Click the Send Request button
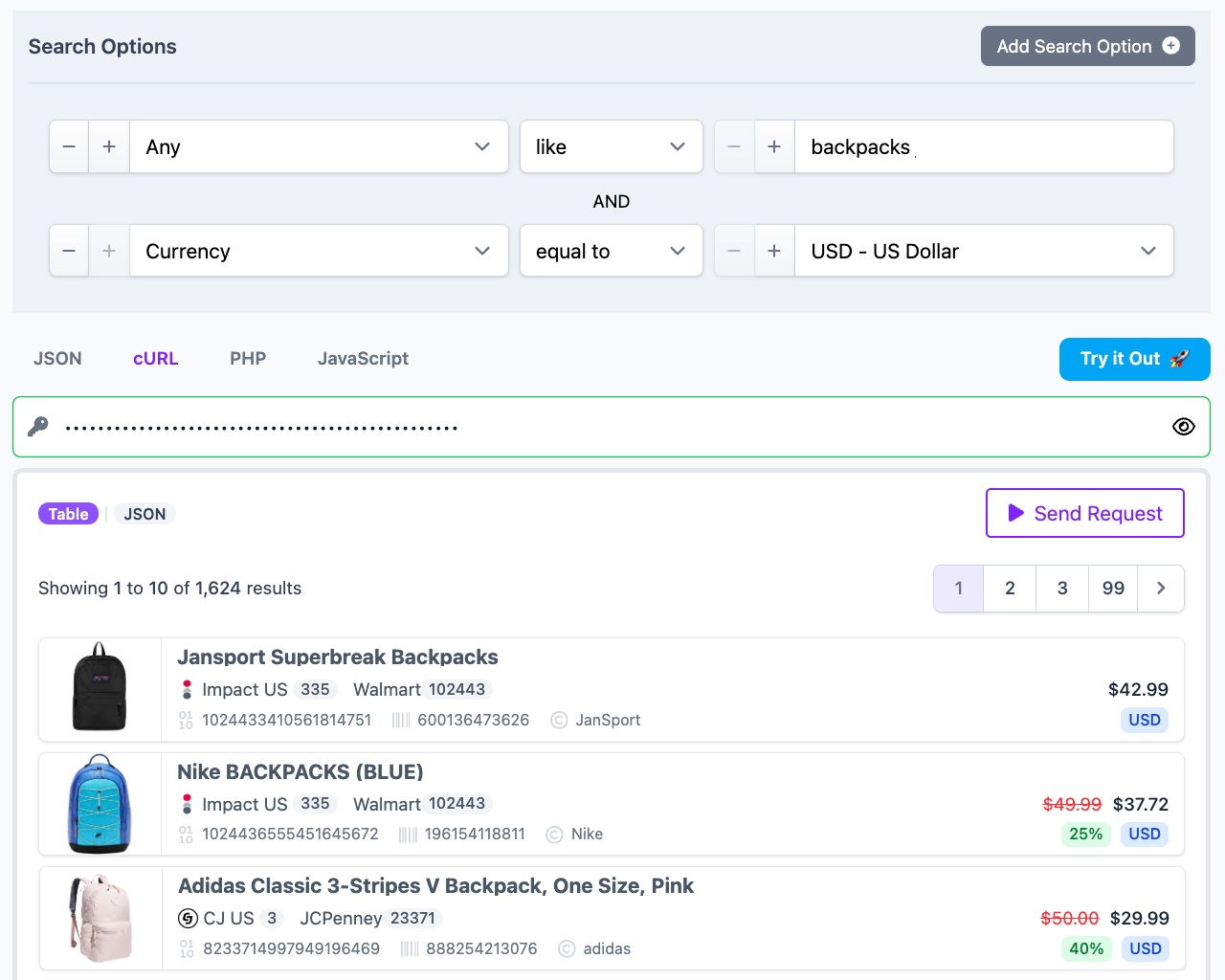Image resolution: width=1225 pixels, height=980 pixels. click(1085, 513)
